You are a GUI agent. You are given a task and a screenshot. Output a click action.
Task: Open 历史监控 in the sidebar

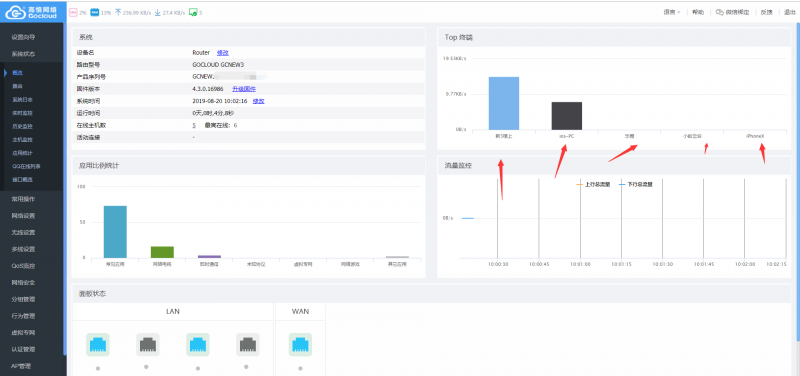pos(22,126)
